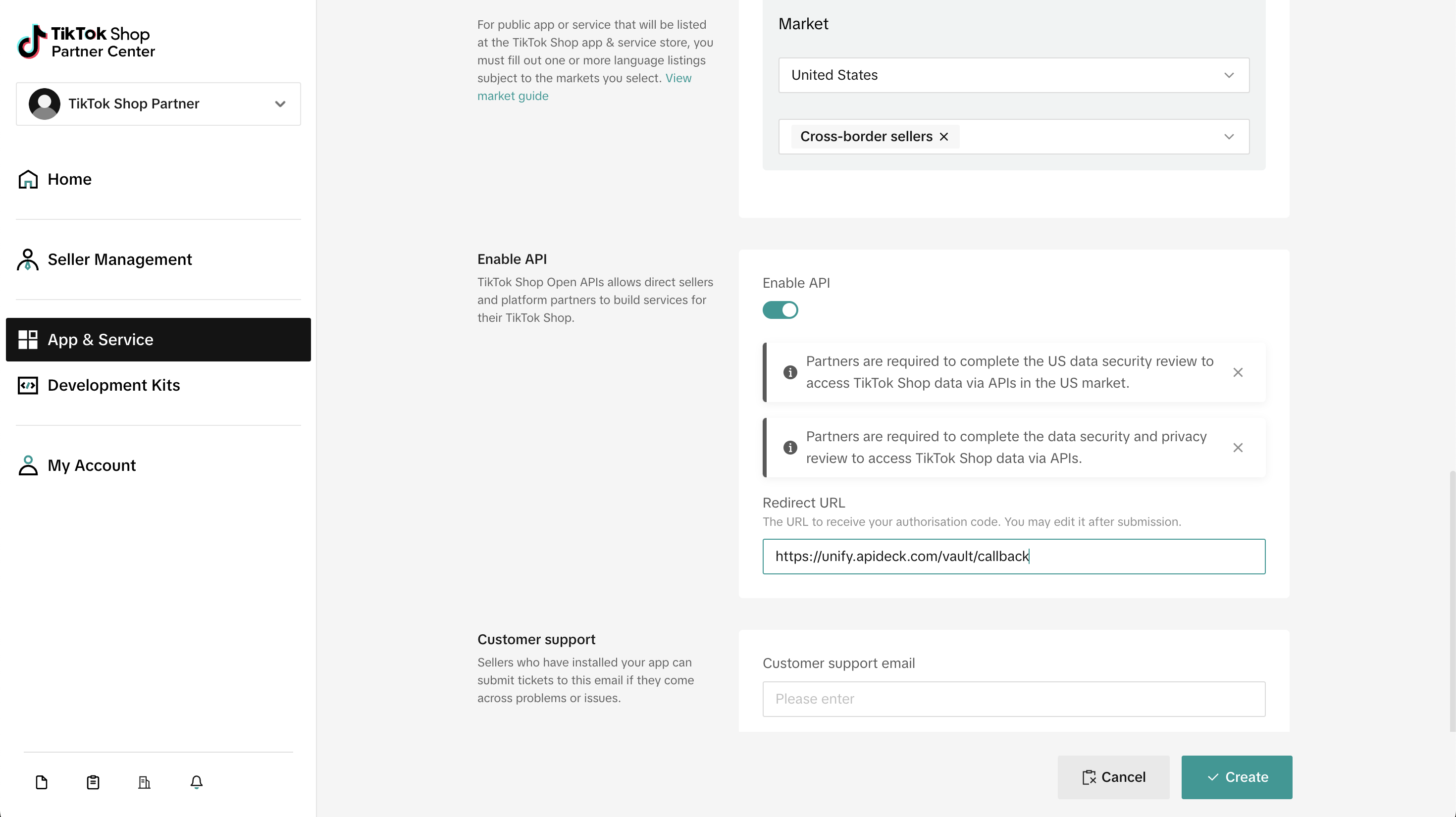
Task: Open the Cross-border sellers type dropdown
Action: pyautogui.click(x=1013, y=137)
